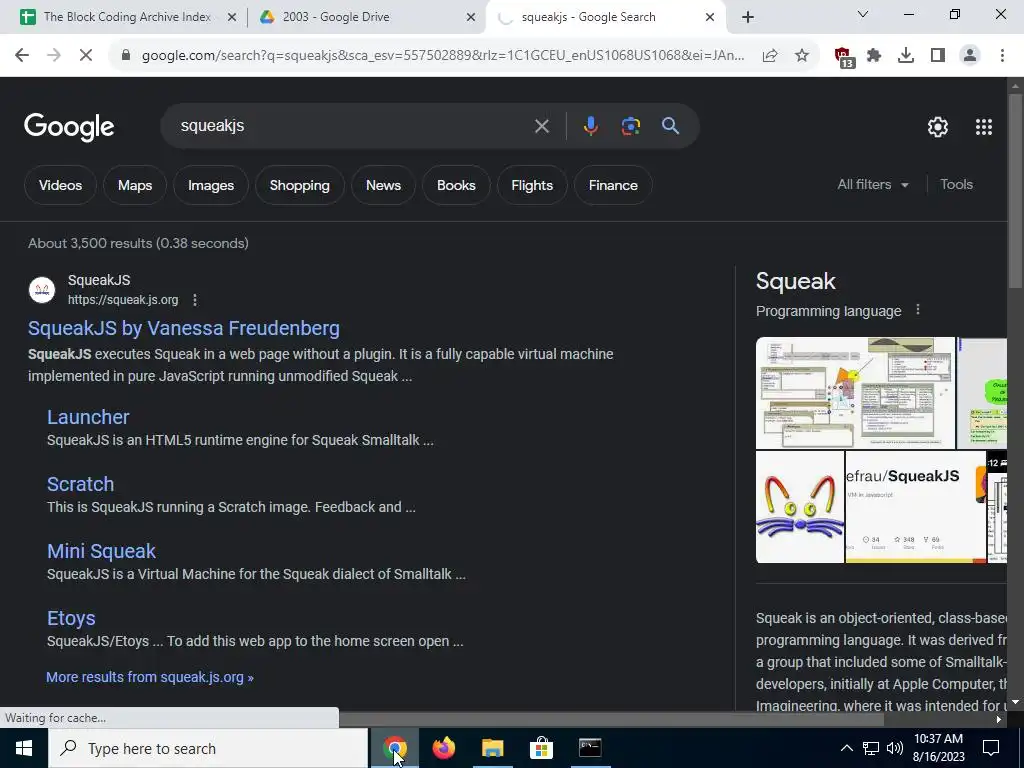Open the Chrome profile avatar
The height and width of the screenshot is (768, 1024).
970,56
